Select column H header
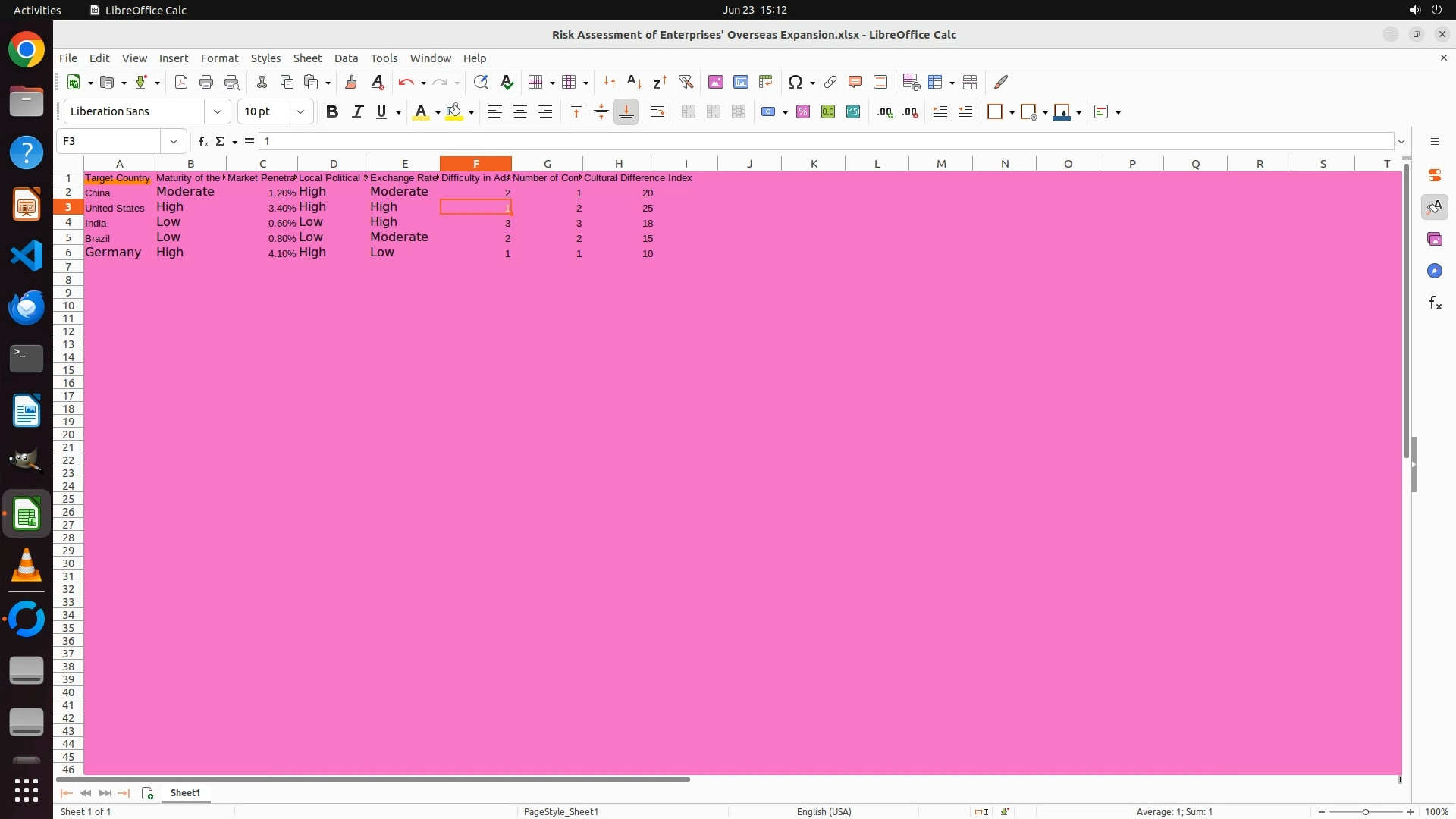 [618, 164]
